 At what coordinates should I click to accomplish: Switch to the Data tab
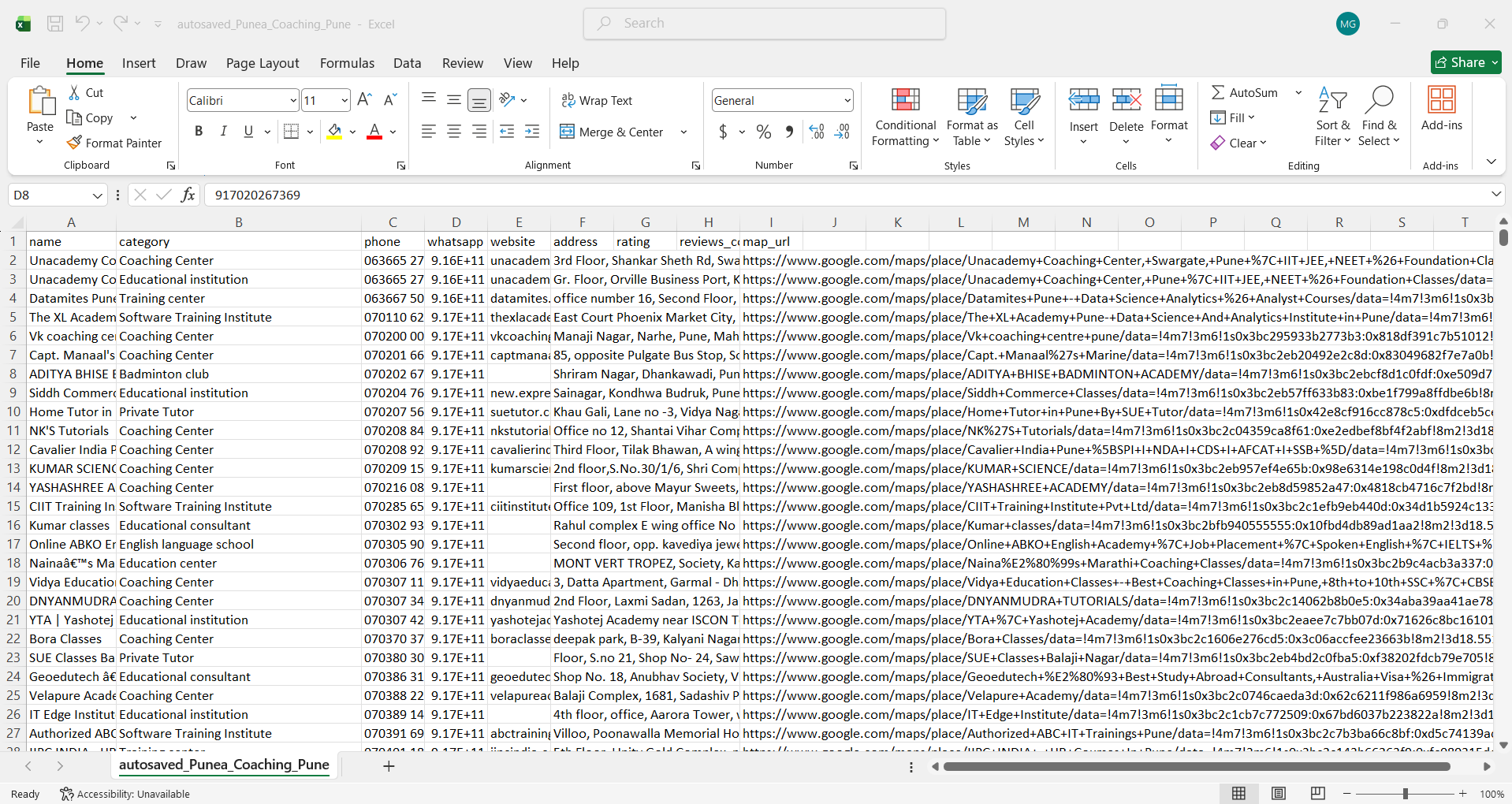(407, 63)
